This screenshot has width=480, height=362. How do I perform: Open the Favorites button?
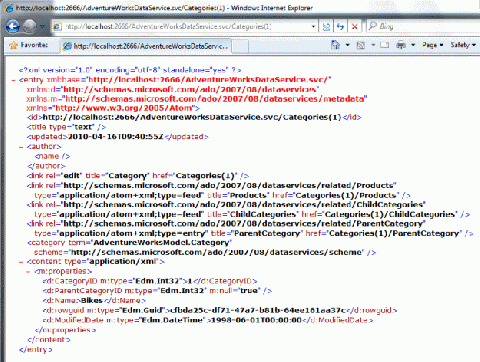pyautogui.click(x=29, y=45)
